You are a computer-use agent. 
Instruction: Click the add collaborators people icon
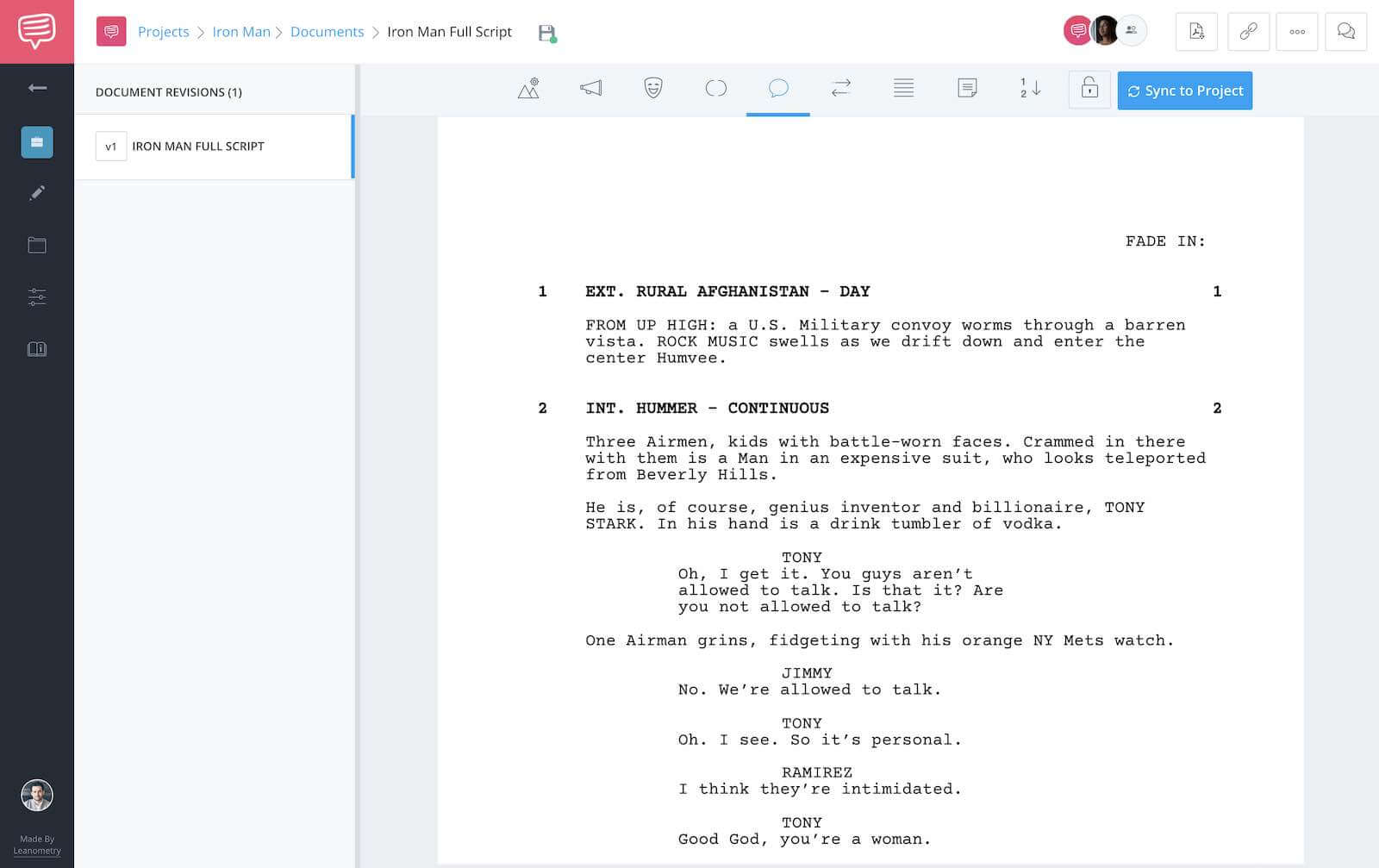click(x=1133, y=31)
